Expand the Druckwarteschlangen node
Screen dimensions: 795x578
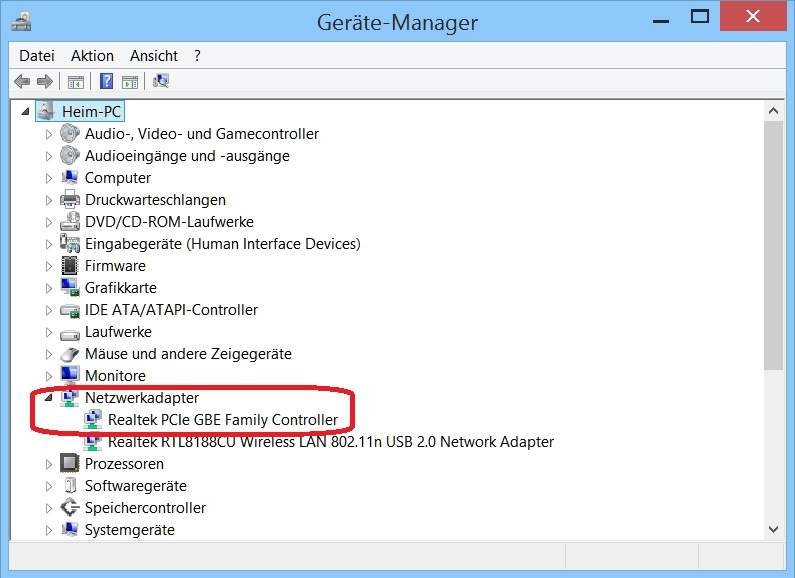point(49,200)
